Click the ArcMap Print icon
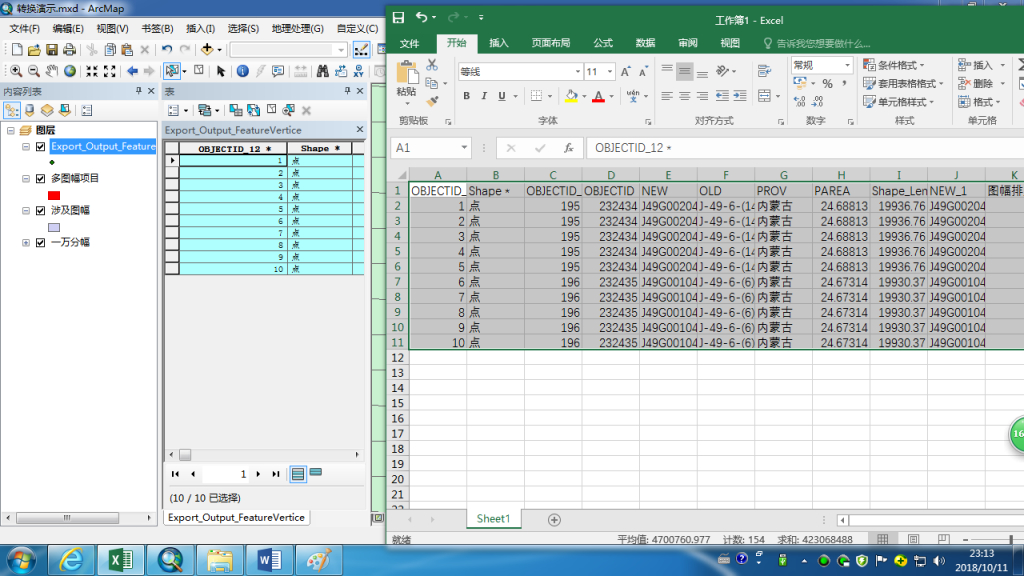1024x576 pixels. 69,50
